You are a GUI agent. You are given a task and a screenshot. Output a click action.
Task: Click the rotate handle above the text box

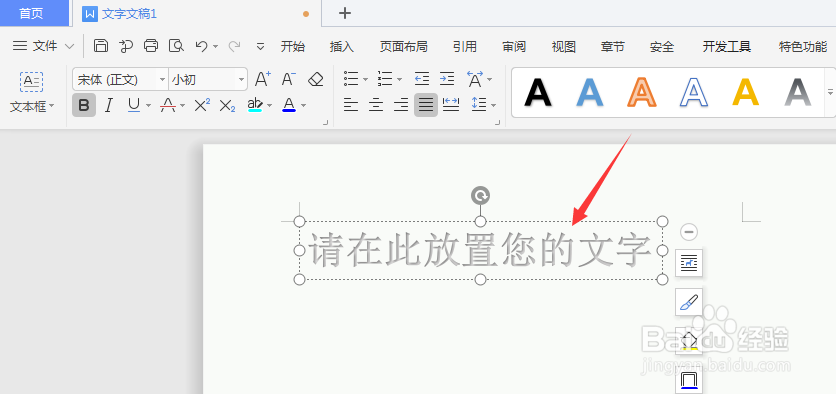[480, 196]
